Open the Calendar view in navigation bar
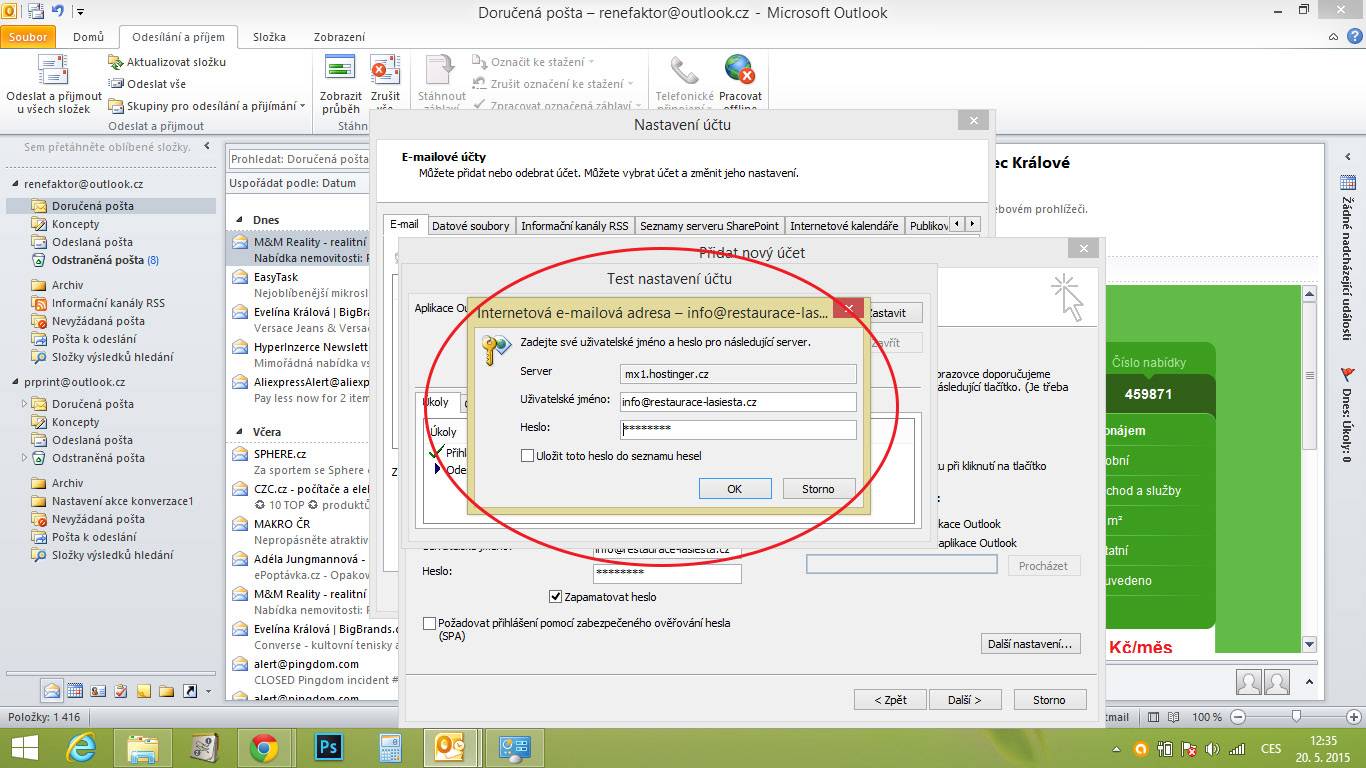The image size is (1366, 768). click(x=76, y=690)
